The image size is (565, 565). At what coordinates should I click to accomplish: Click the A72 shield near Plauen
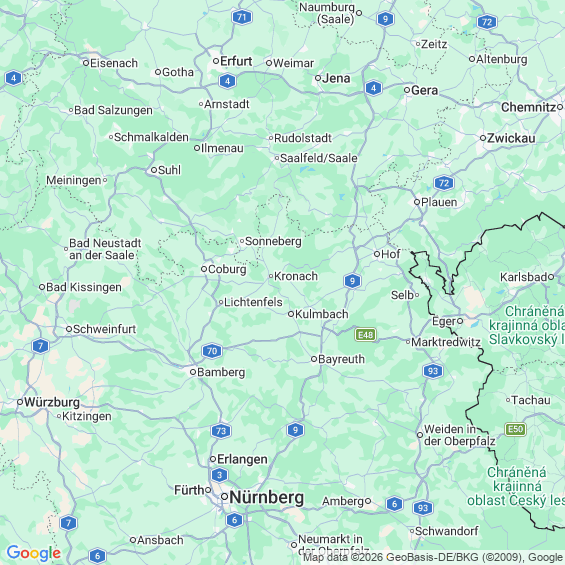click(x=444, y=183)
